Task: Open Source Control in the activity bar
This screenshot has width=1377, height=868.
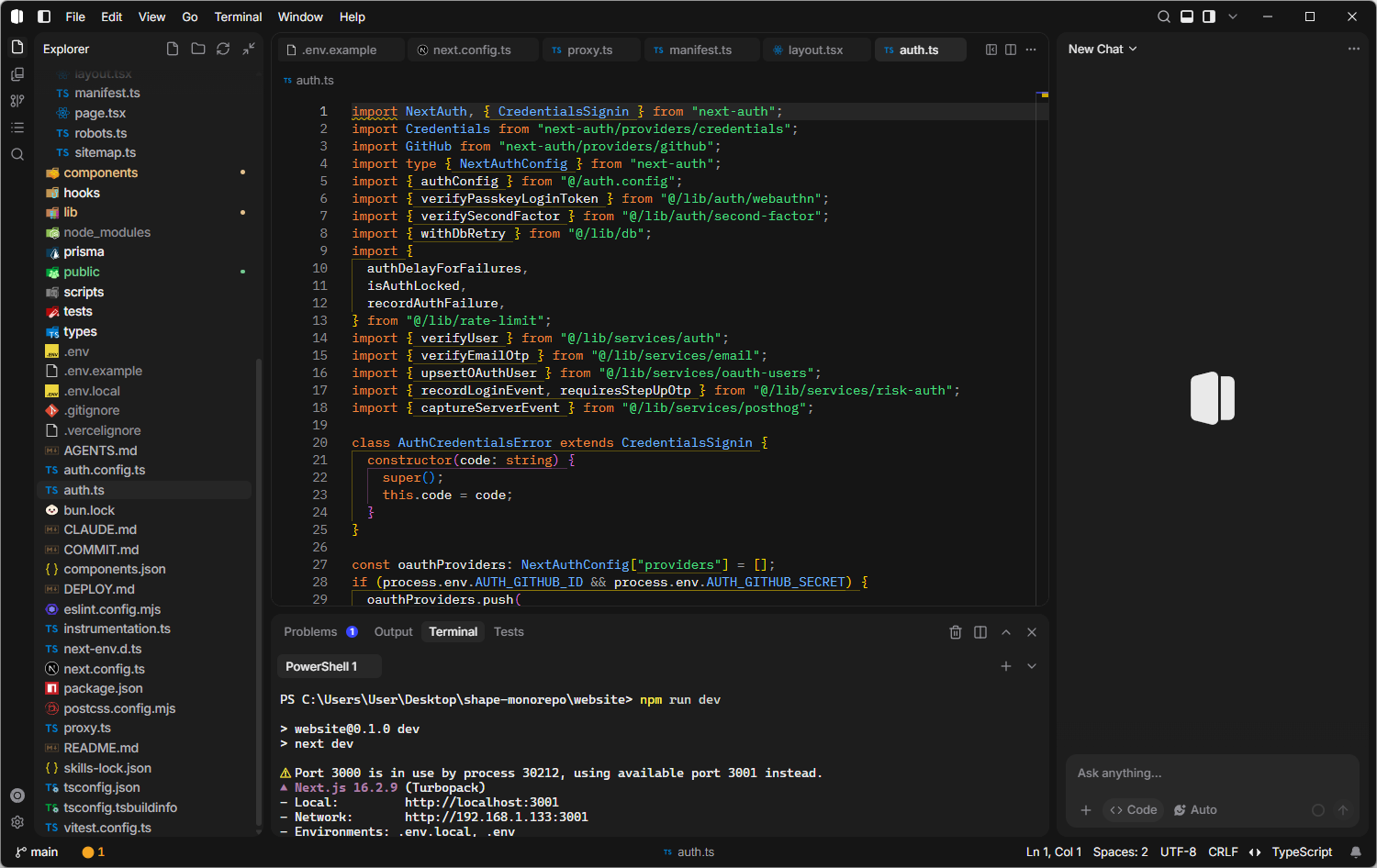Action: pos(17,101)
